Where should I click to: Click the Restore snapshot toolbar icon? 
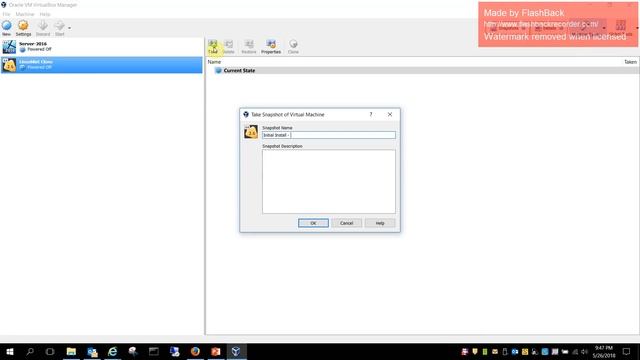click(249, 47)
